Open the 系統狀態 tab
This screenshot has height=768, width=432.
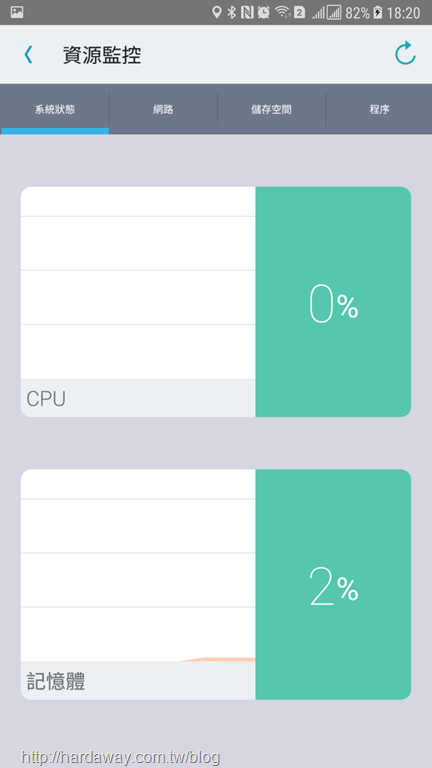tap(55, 109)
